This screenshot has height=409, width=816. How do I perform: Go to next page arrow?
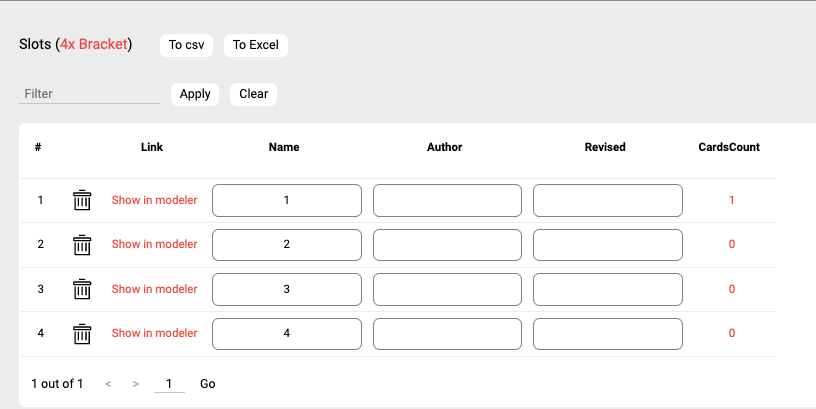pos(135,384)
